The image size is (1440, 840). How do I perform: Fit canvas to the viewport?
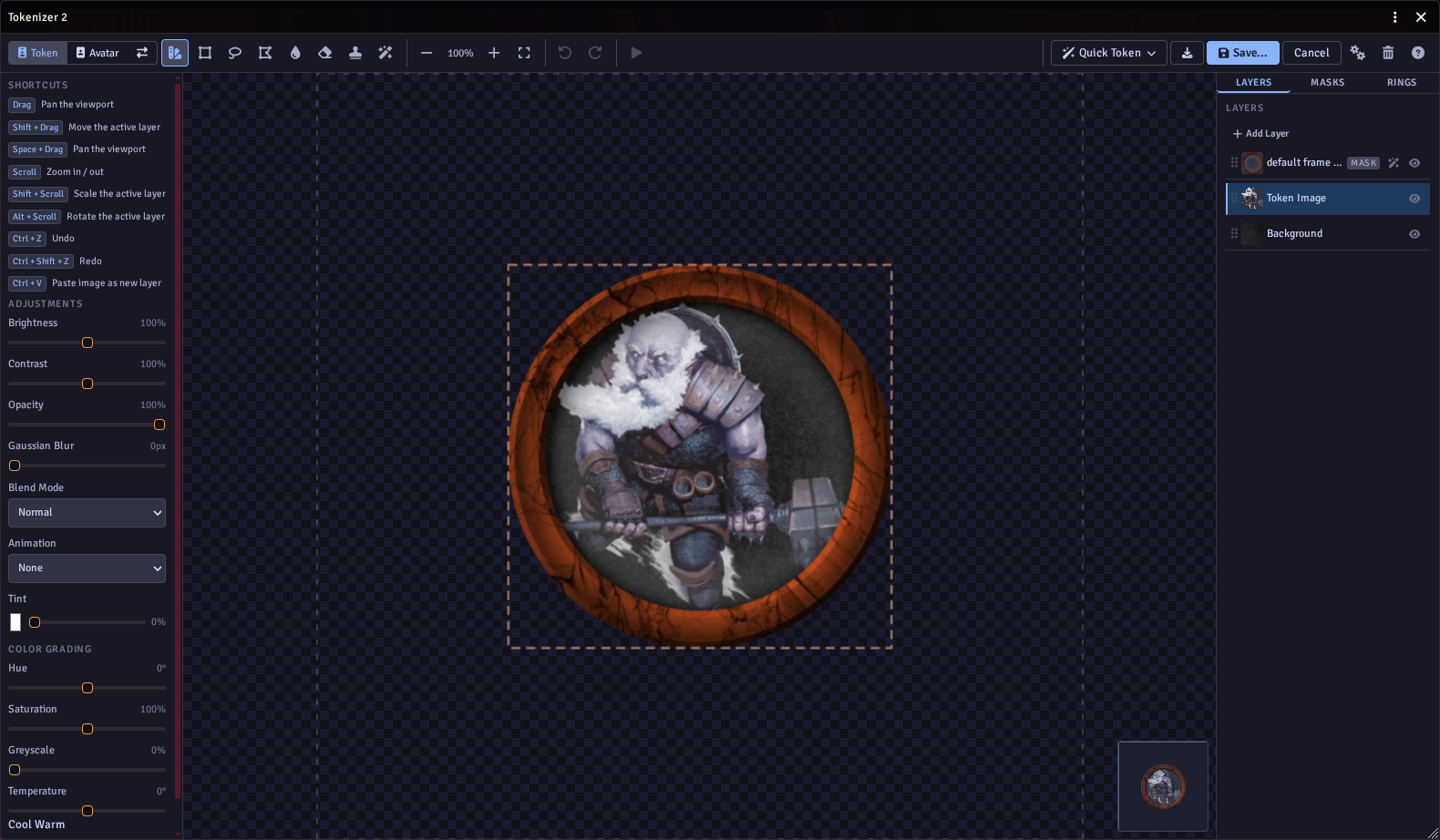click(524, 53)
